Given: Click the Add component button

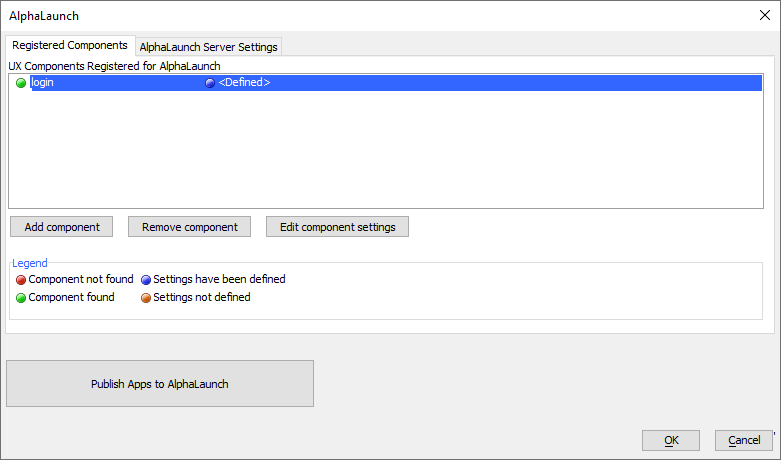Looking at the screenshot, I should click(x=62, y=227).
